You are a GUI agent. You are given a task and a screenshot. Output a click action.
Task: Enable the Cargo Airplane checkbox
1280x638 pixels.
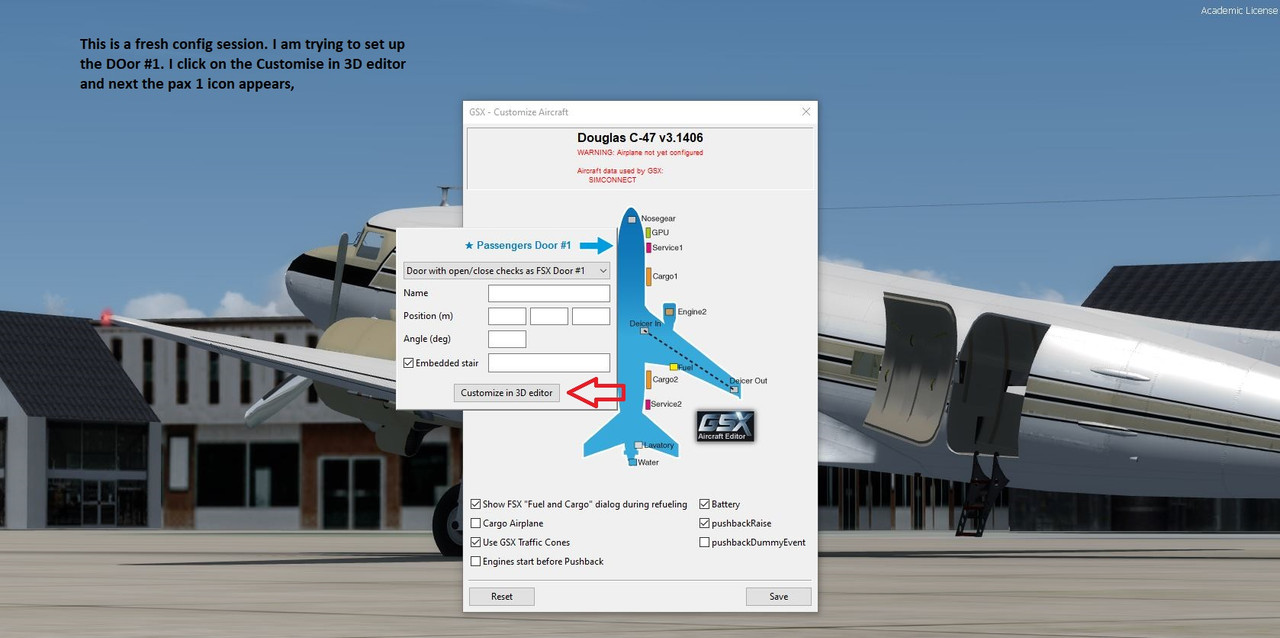tap(475, 524)
